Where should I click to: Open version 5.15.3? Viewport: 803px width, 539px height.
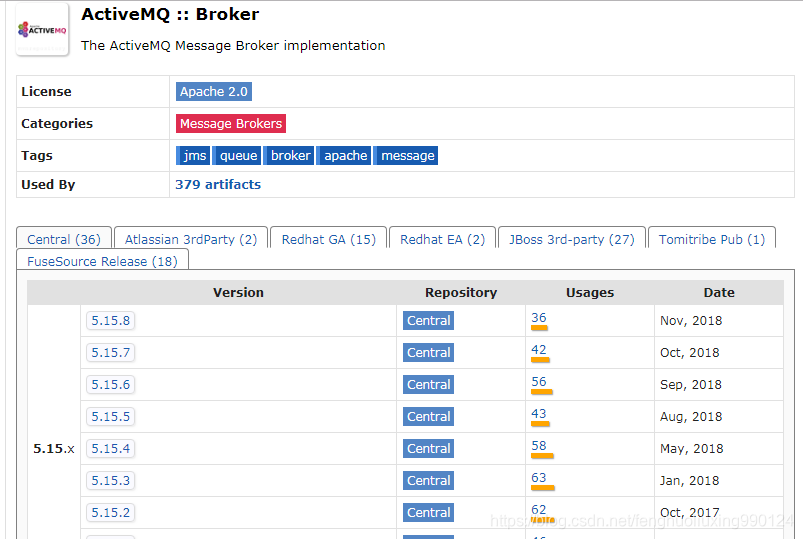(111, 481)
